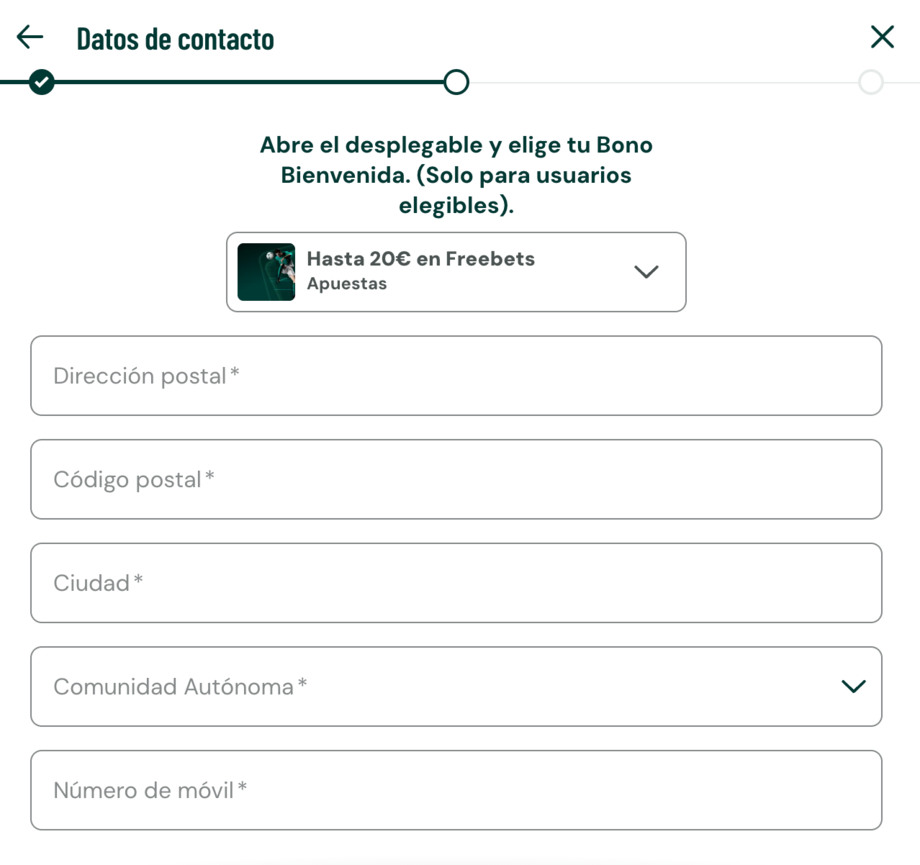This screenshot has width=920, height=865.
Task: Click the Datos de contacto header text
Action: [x=176, y=38]
